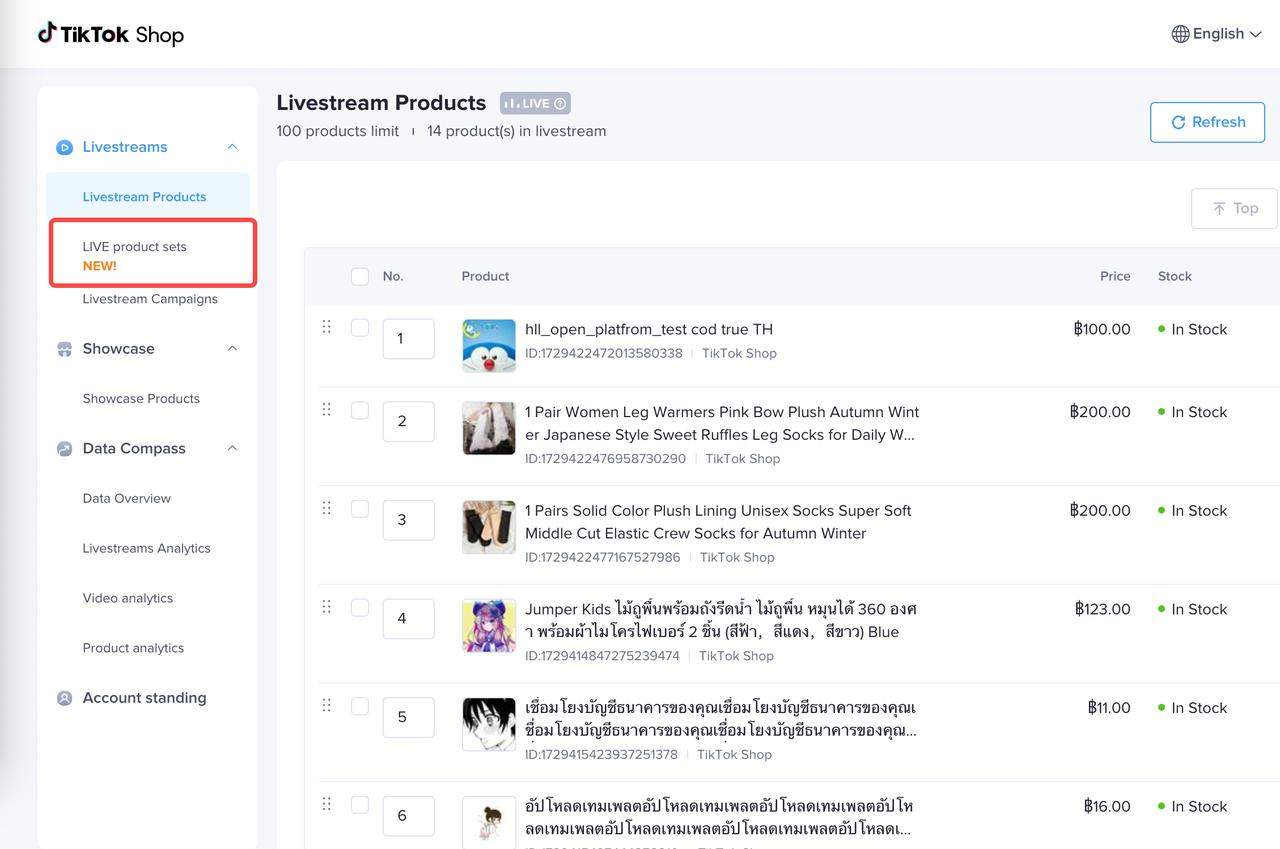Viewport: 1280px width, 849px height.
Task: Click the TikTok Shop logo
Action: coord(111,34)
